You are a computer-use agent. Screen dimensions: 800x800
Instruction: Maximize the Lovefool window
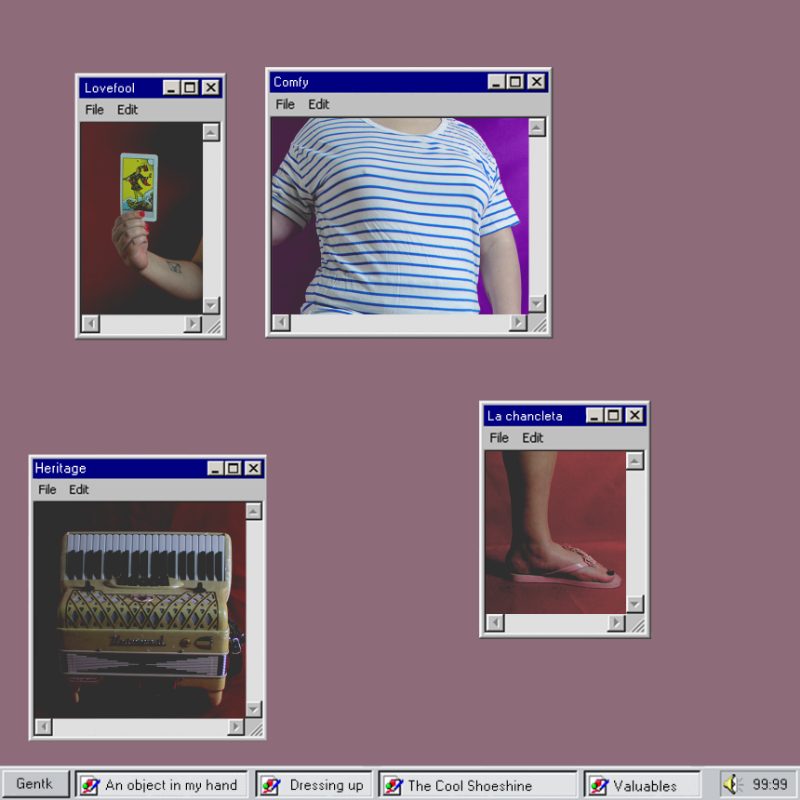coord(190,87)
